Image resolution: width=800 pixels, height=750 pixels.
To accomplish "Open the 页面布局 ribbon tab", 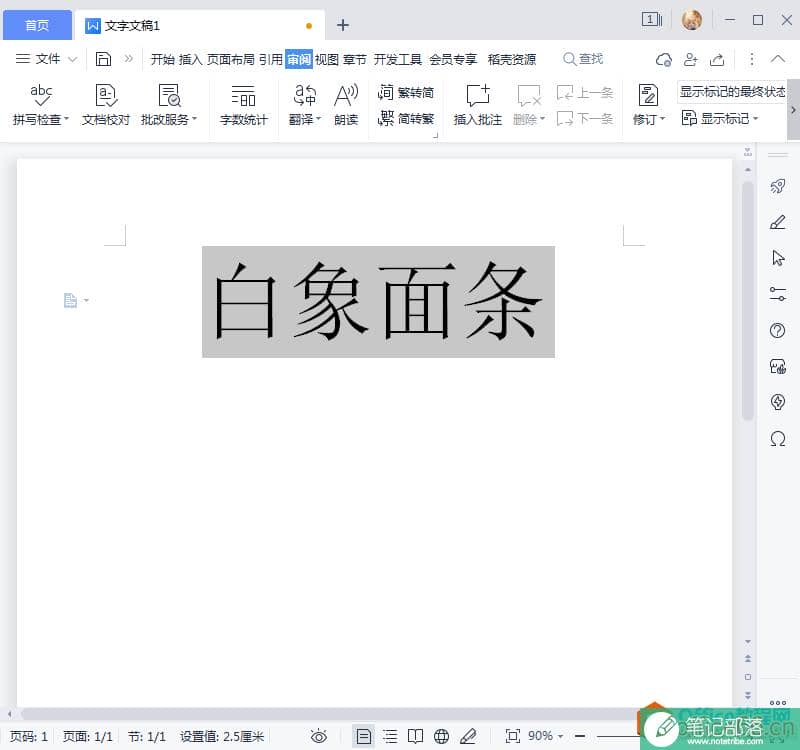I will pos(231,60).
